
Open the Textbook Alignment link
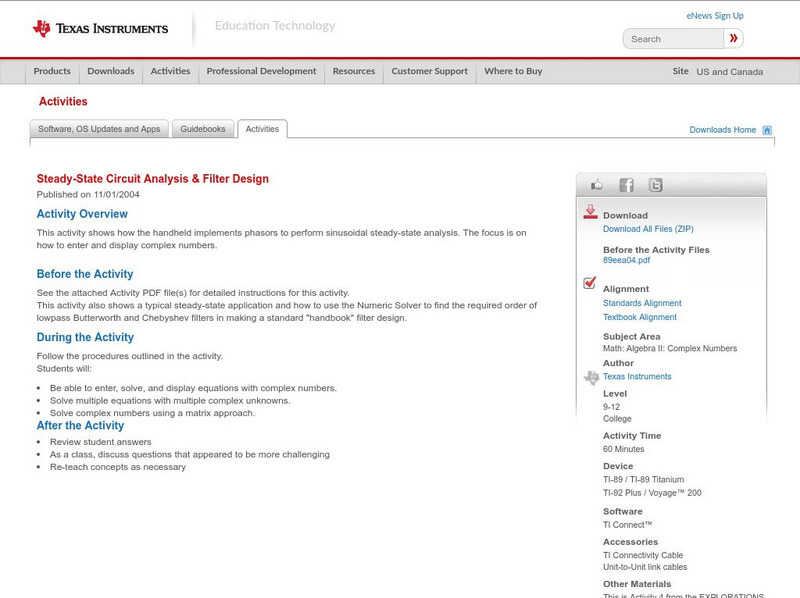click(640, 317)
